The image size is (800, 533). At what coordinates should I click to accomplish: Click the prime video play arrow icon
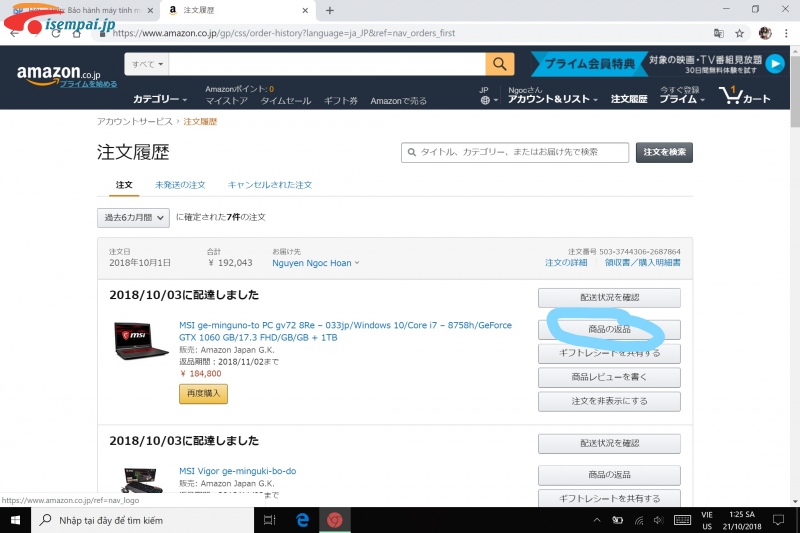775,64
